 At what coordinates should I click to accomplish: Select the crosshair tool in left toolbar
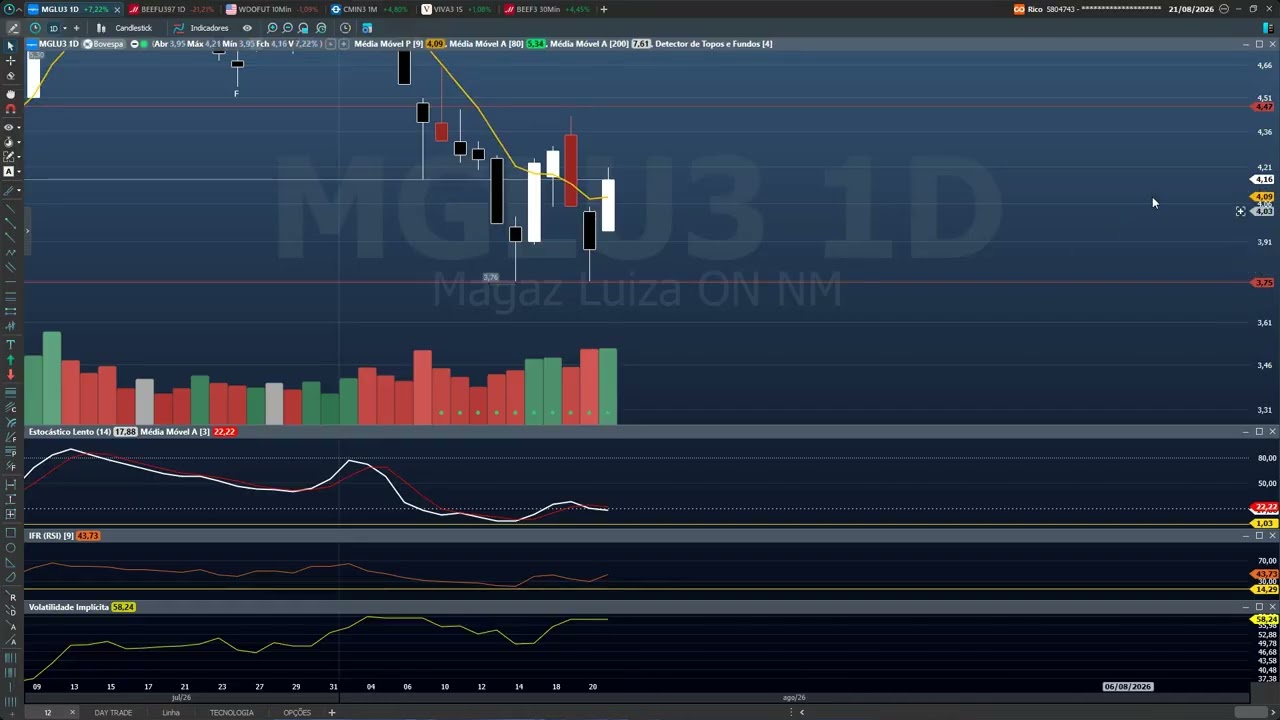[10, 61]
